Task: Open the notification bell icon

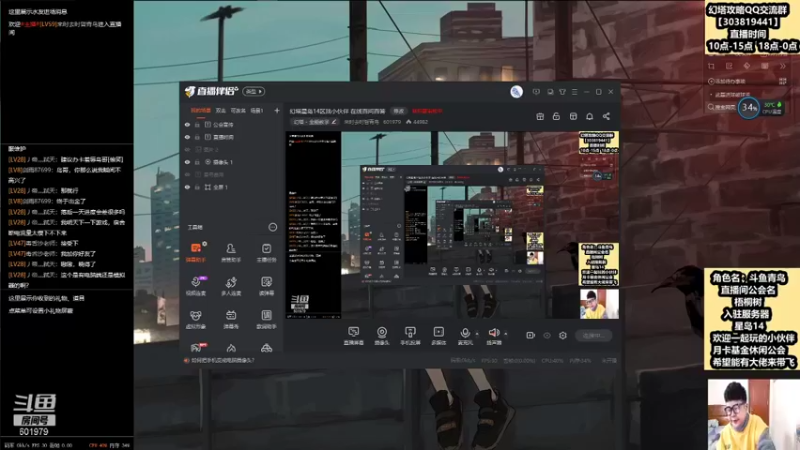Action: point(589,116)
